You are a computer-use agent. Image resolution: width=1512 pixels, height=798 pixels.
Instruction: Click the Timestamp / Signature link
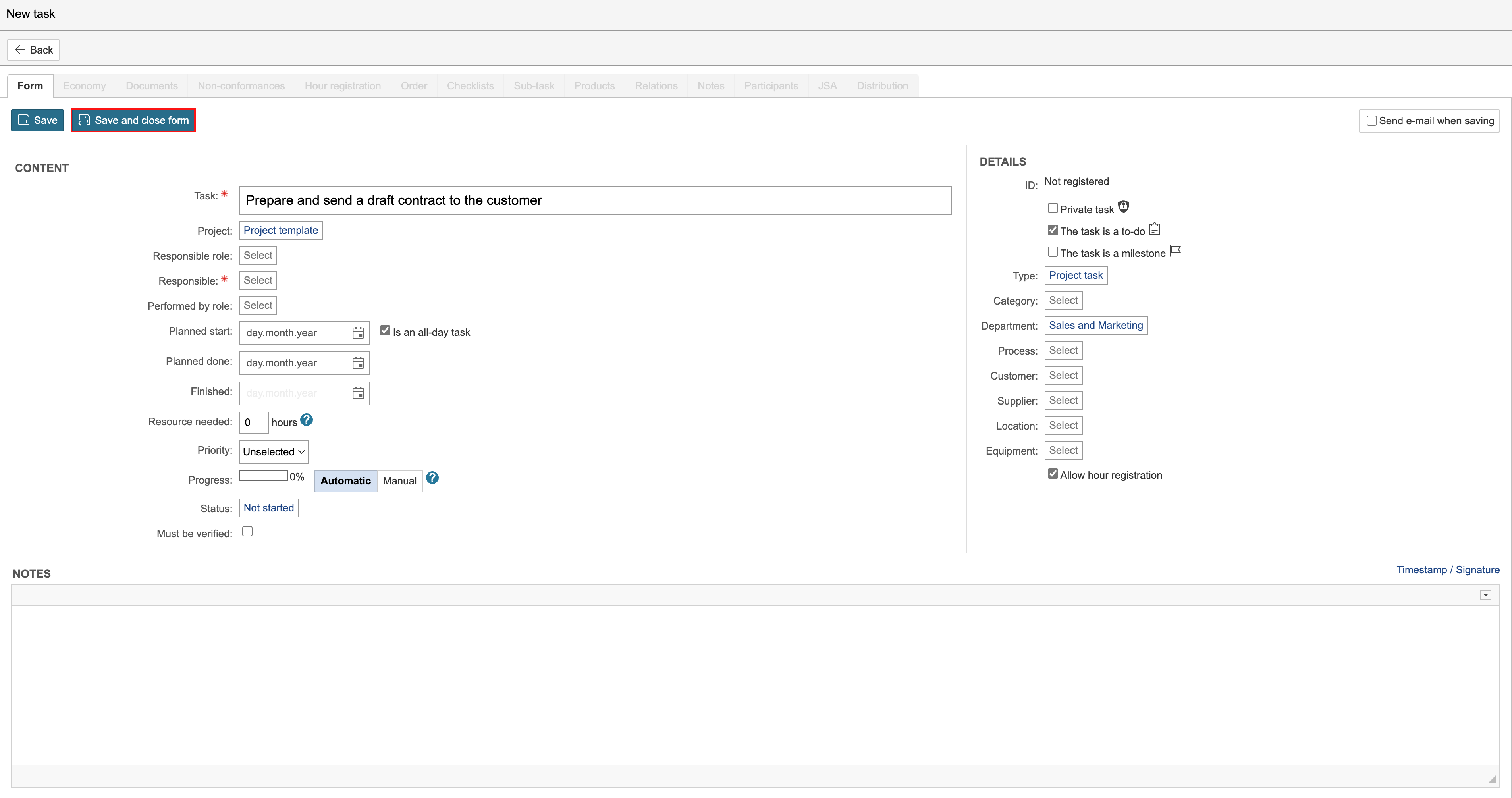(x=1447, y=569)
